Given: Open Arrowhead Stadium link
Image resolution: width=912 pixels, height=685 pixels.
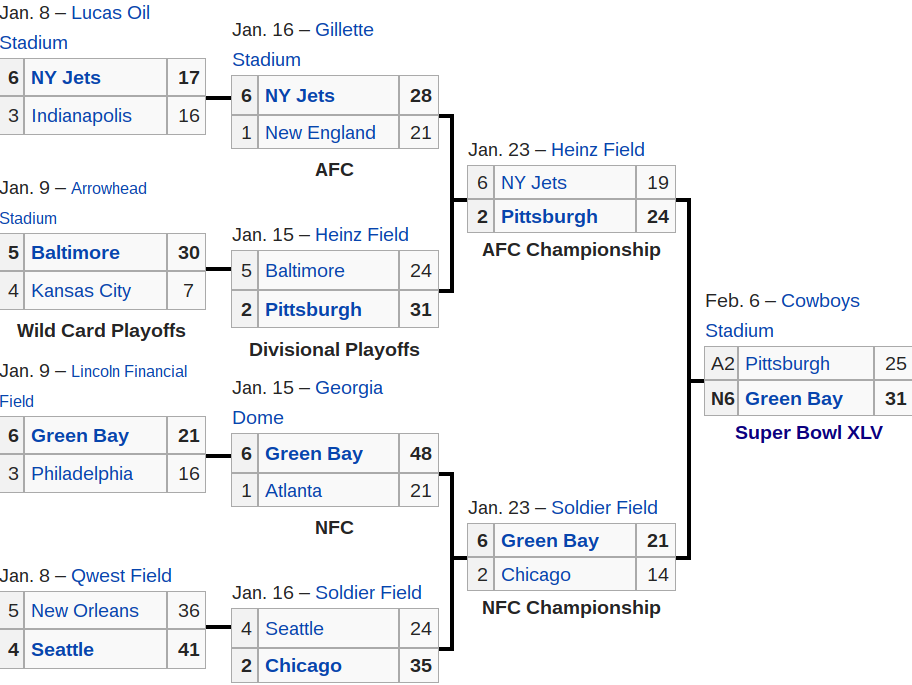Looking at the screenshot, I should pos(109,188).
